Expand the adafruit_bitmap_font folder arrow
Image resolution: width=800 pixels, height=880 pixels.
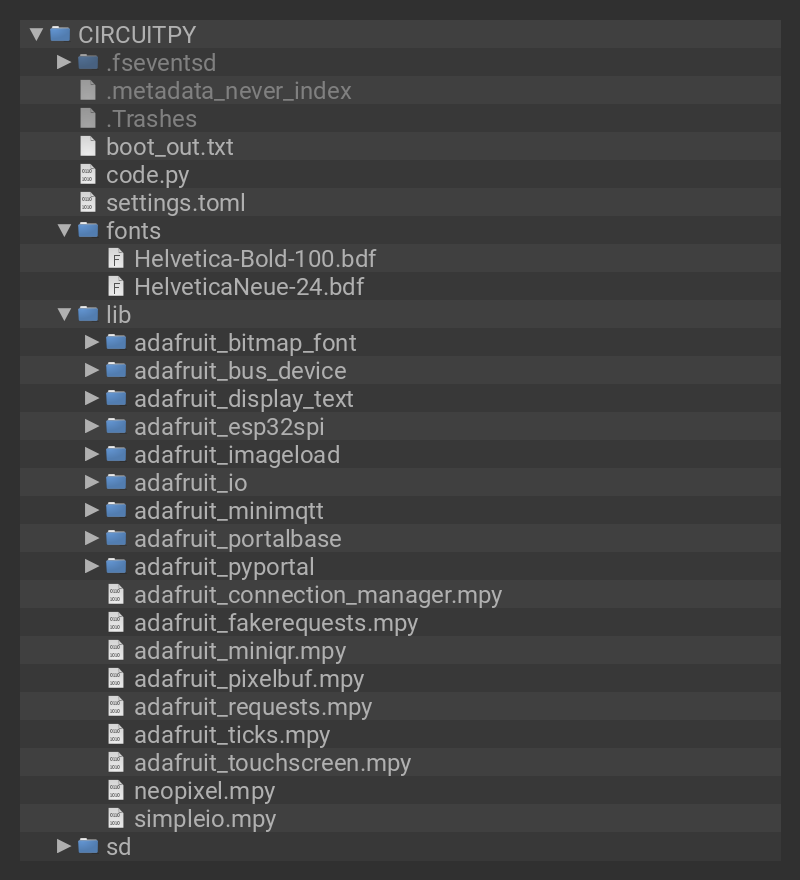(x=92, y=343)
